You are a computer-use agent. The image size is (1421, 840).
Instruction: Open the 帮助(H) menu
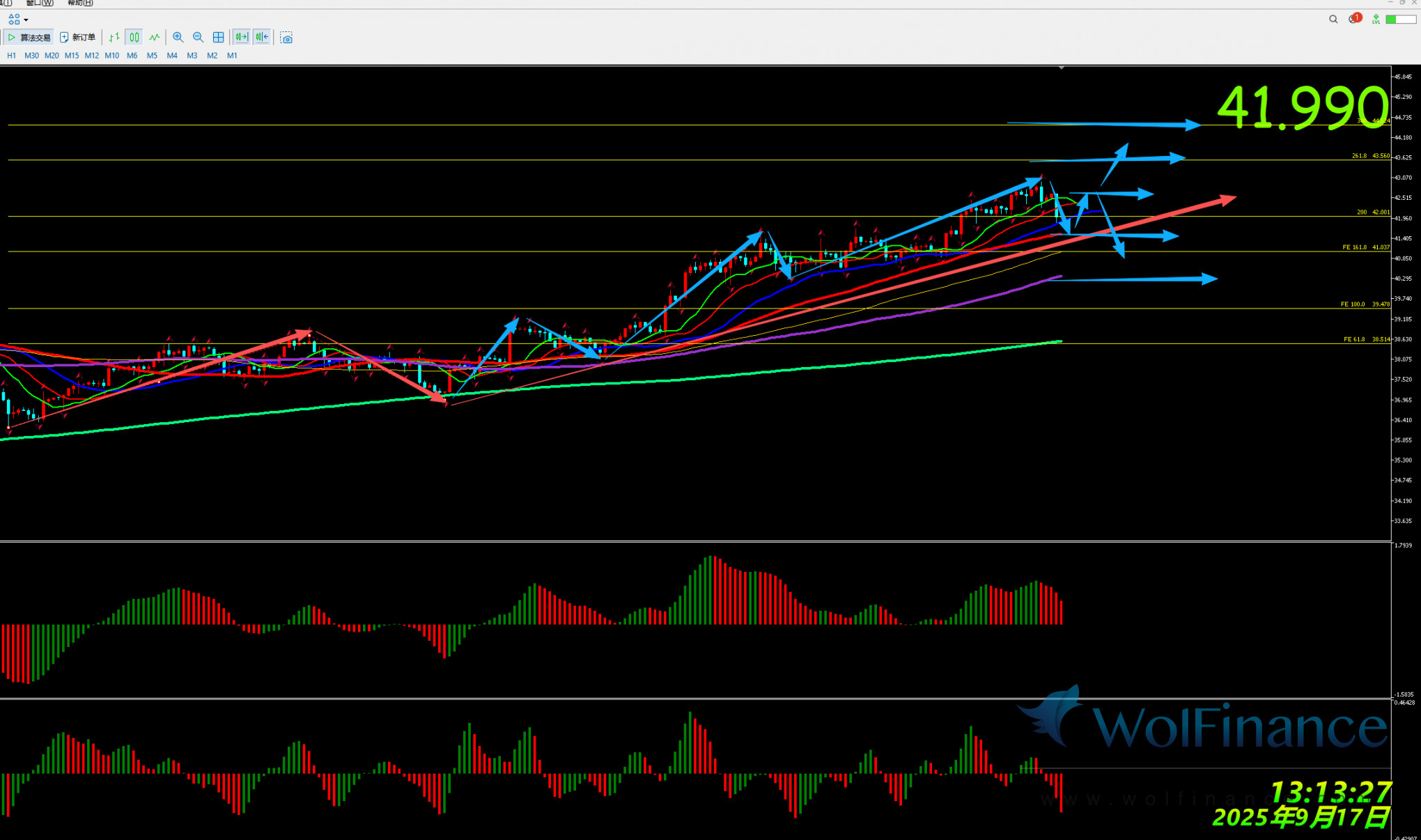tap(80, 3)
